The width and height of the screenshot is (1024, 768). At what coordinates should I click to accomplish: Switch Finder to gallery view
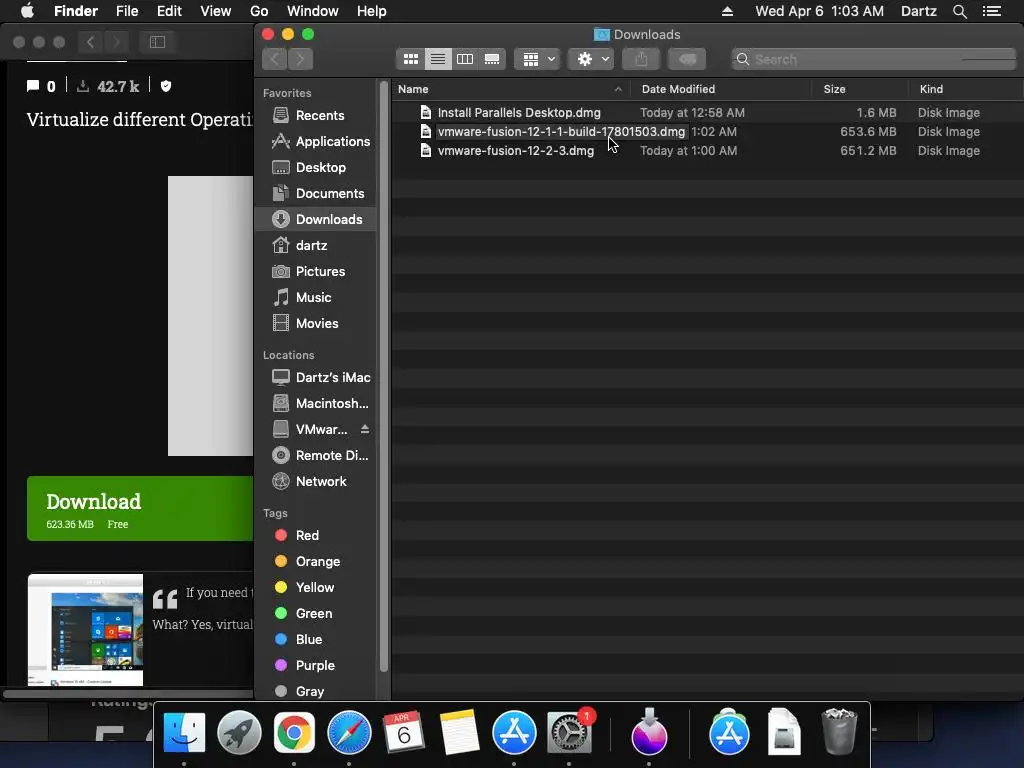tap(492, 59)
